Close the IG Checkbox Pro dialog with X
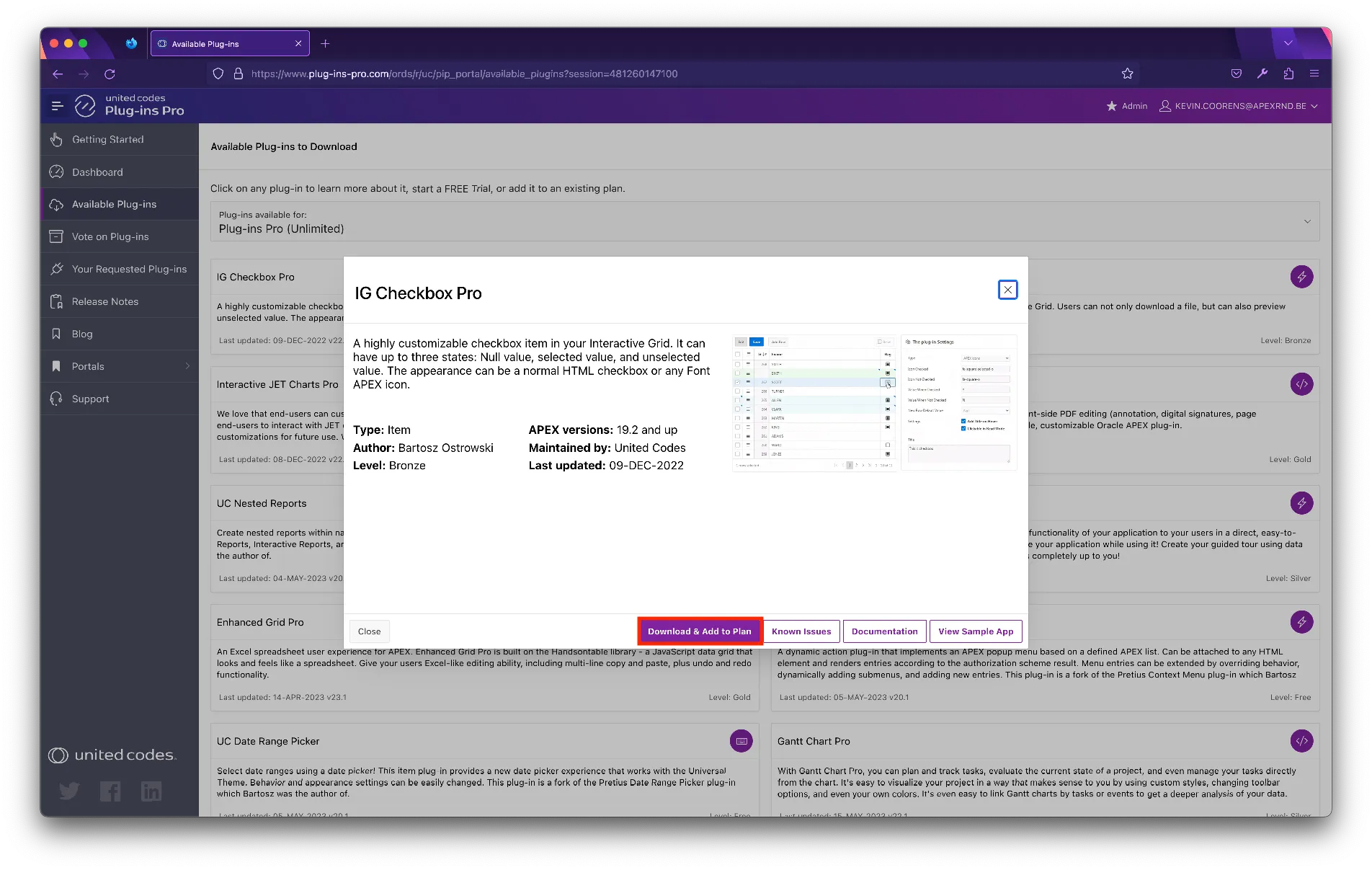This screenshot has width=1372, height=870. pos(1007,290)
